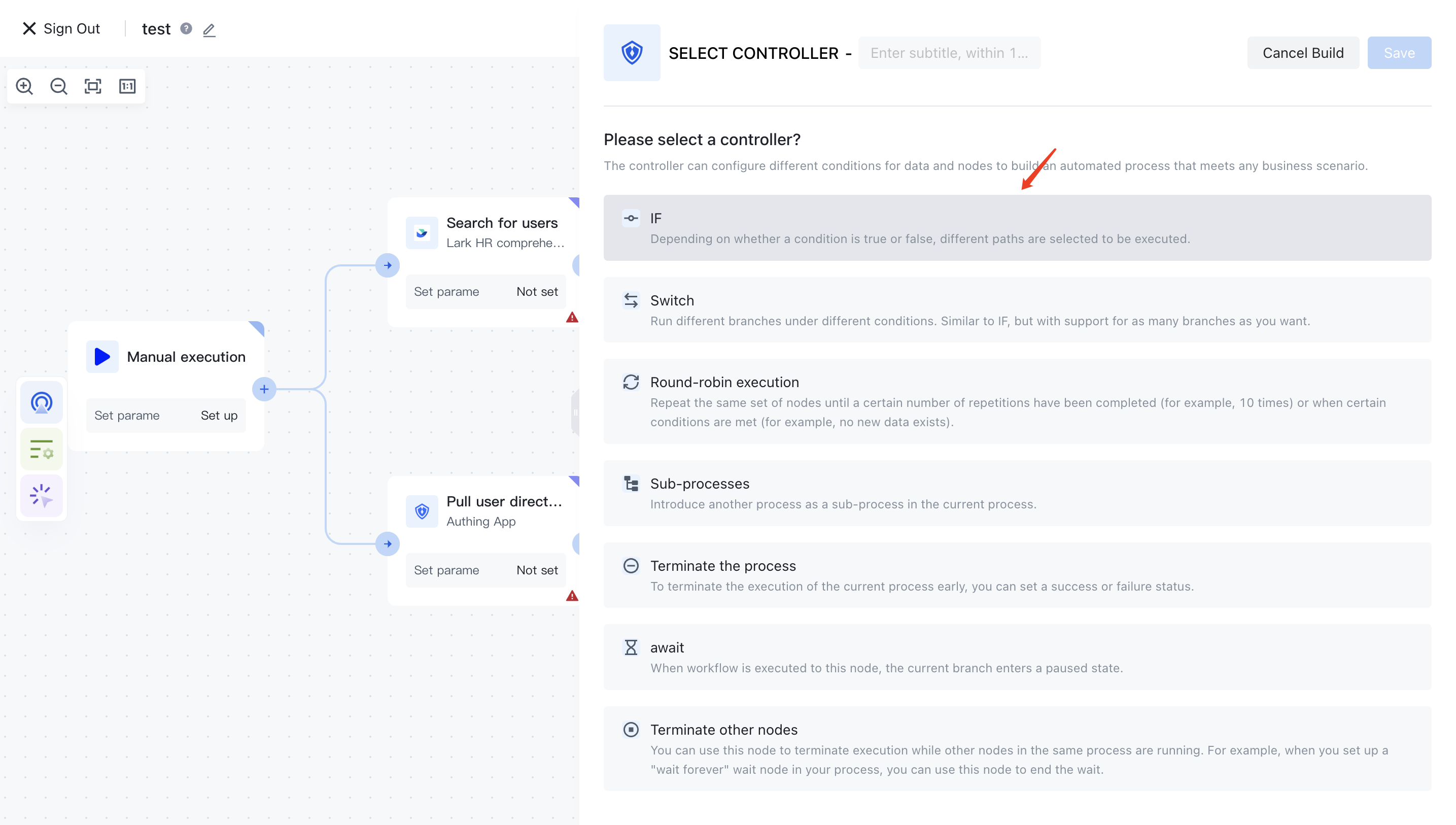Select the IF controller option
The width and height of the screenshot is (1456, 825).
tap(1017, 228)
